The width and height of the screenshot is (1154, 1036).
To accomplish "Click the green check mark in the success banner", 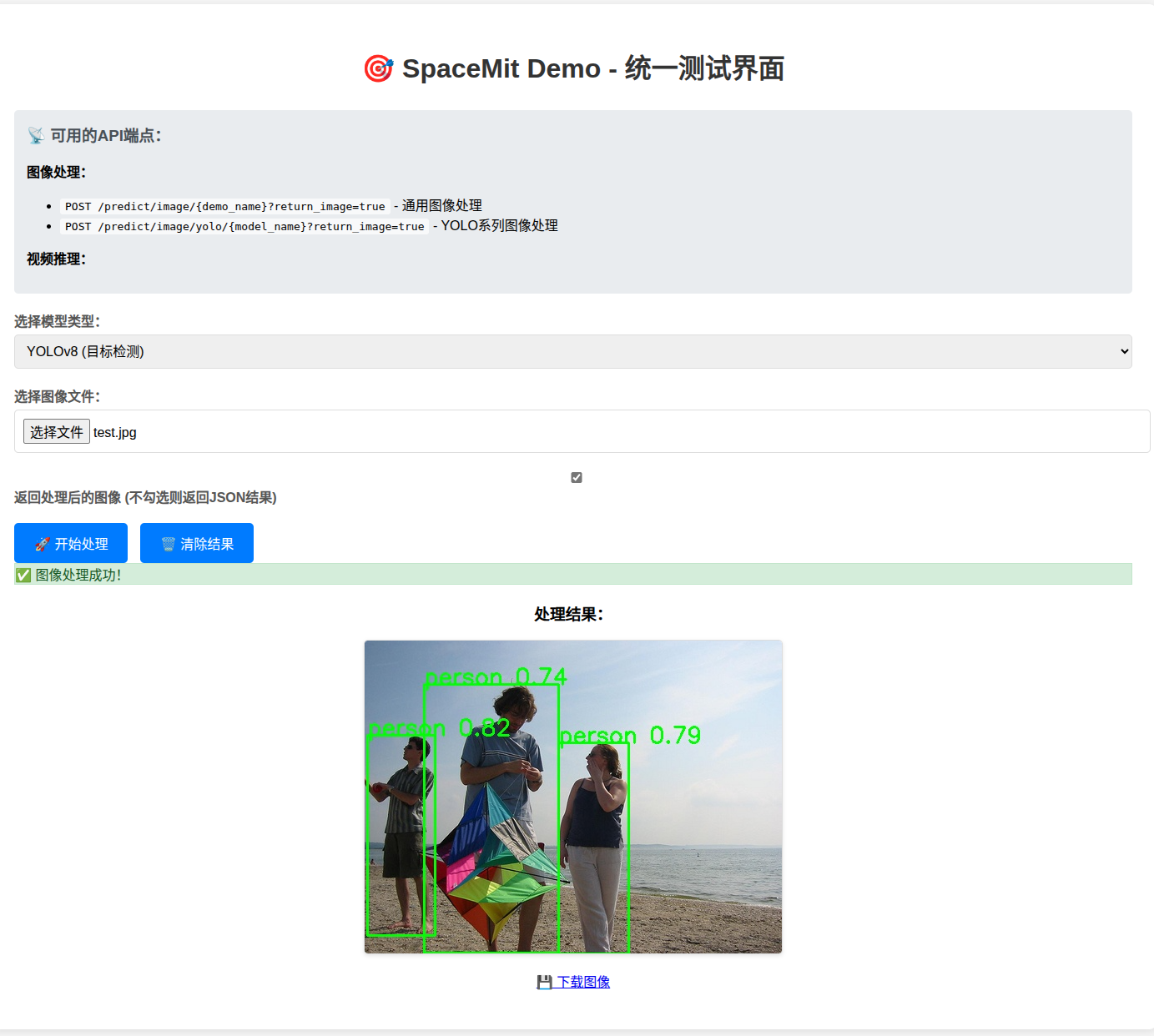I will (23, 575).
